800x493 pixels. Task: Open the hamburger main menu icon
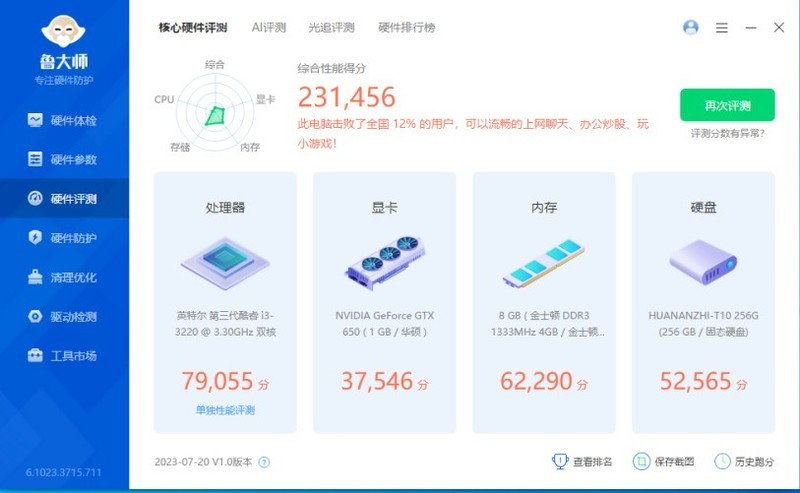pos(722,28)
